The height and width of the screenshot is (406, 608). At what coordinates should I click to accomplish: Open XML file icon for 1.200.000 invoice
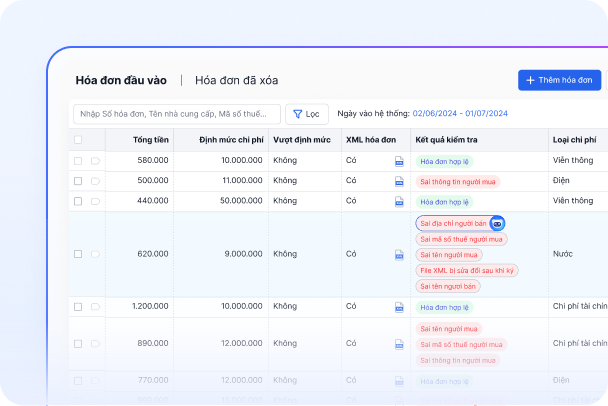pos(399,308)
